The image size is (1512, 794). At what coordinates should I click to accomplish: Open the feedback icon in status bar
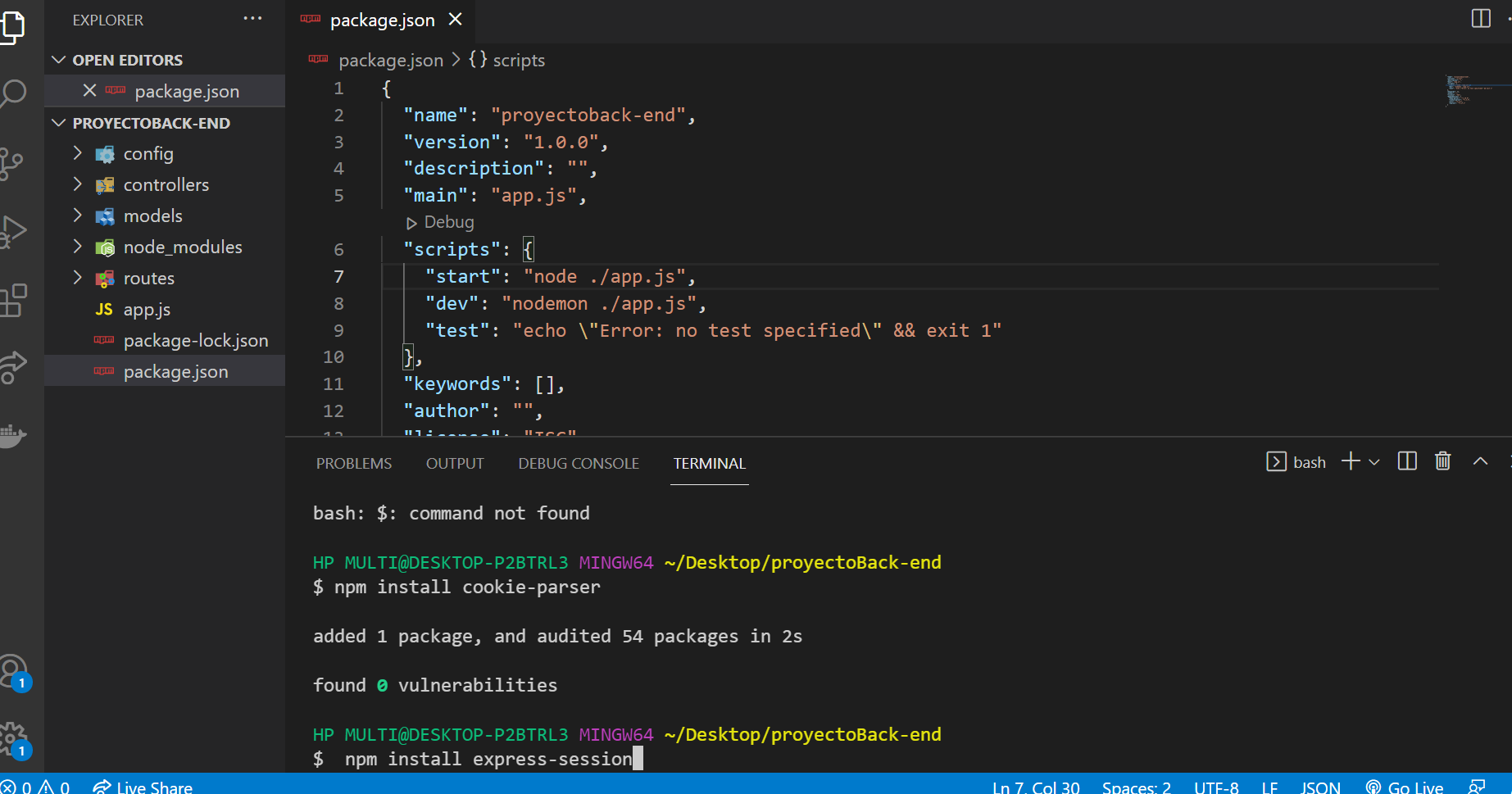[x=1477, y=787]
